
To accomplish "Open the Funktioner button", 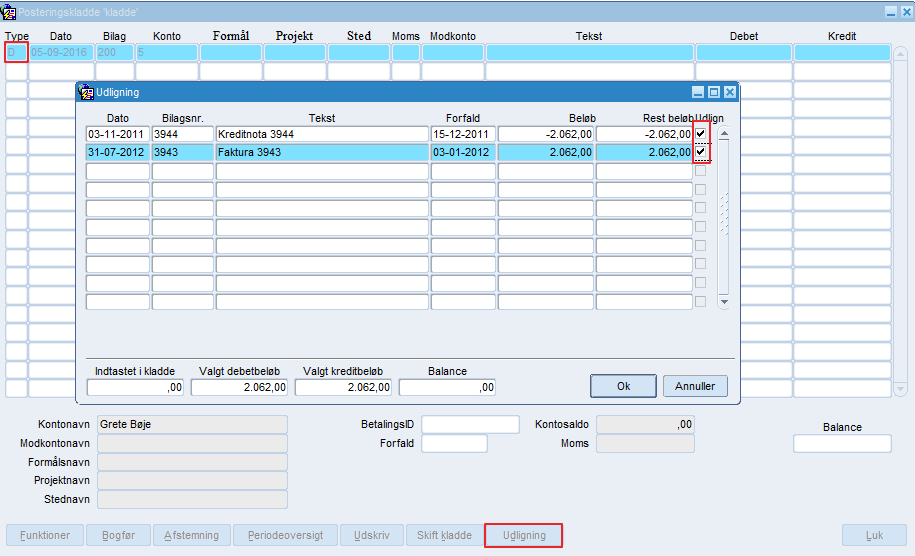I will point(45,535).
